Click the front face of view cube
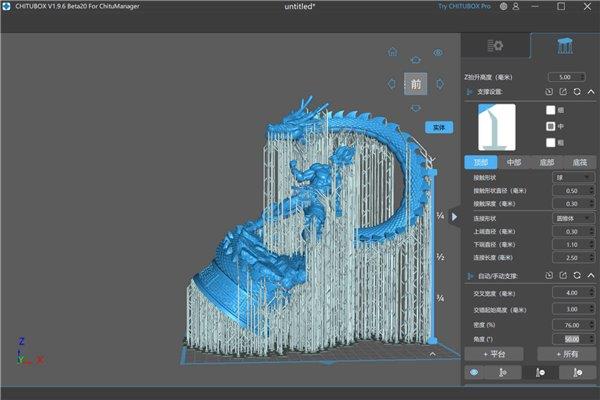Image resolution: width=600 pixels, height=400 pixels. pos(415,84)
